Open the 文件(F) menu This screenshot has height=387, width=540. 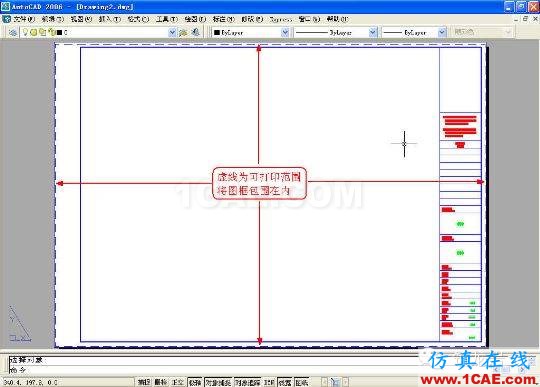tap(24, 19)
